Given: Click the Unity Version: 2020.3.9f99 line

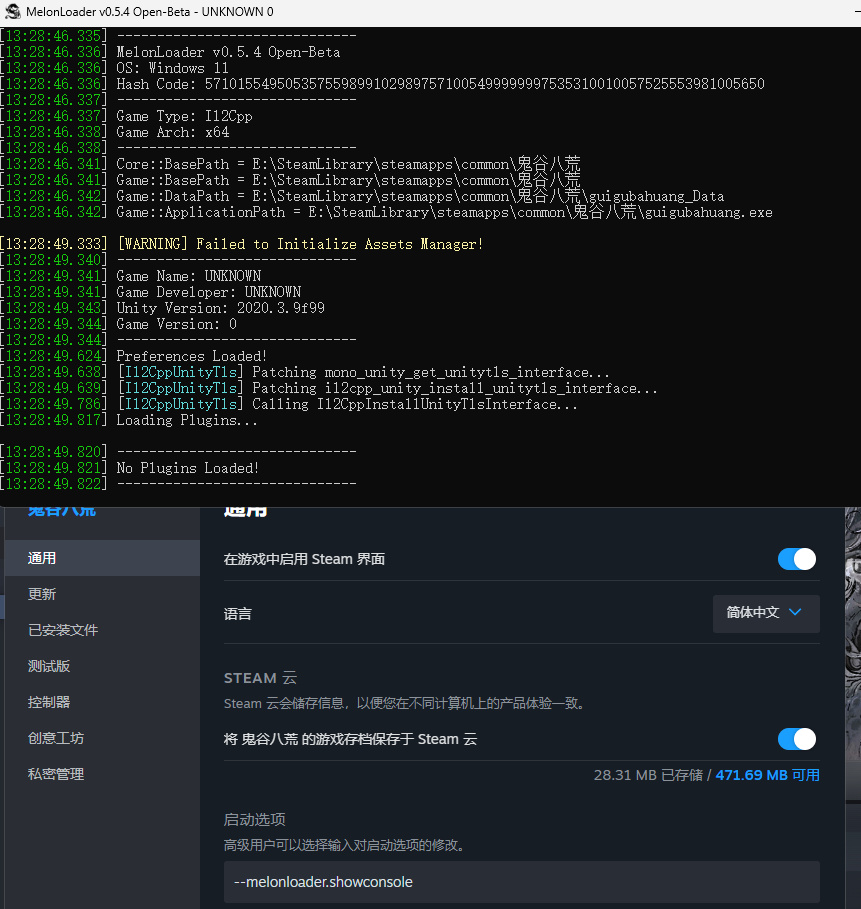Looking at the screenshot, I should (220, 308).
